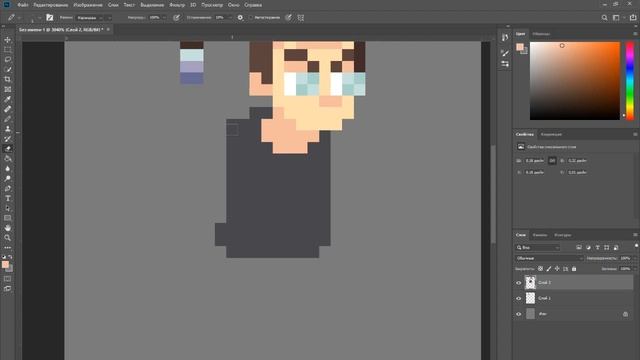Switch to the Каналы tab

(540, 235)
